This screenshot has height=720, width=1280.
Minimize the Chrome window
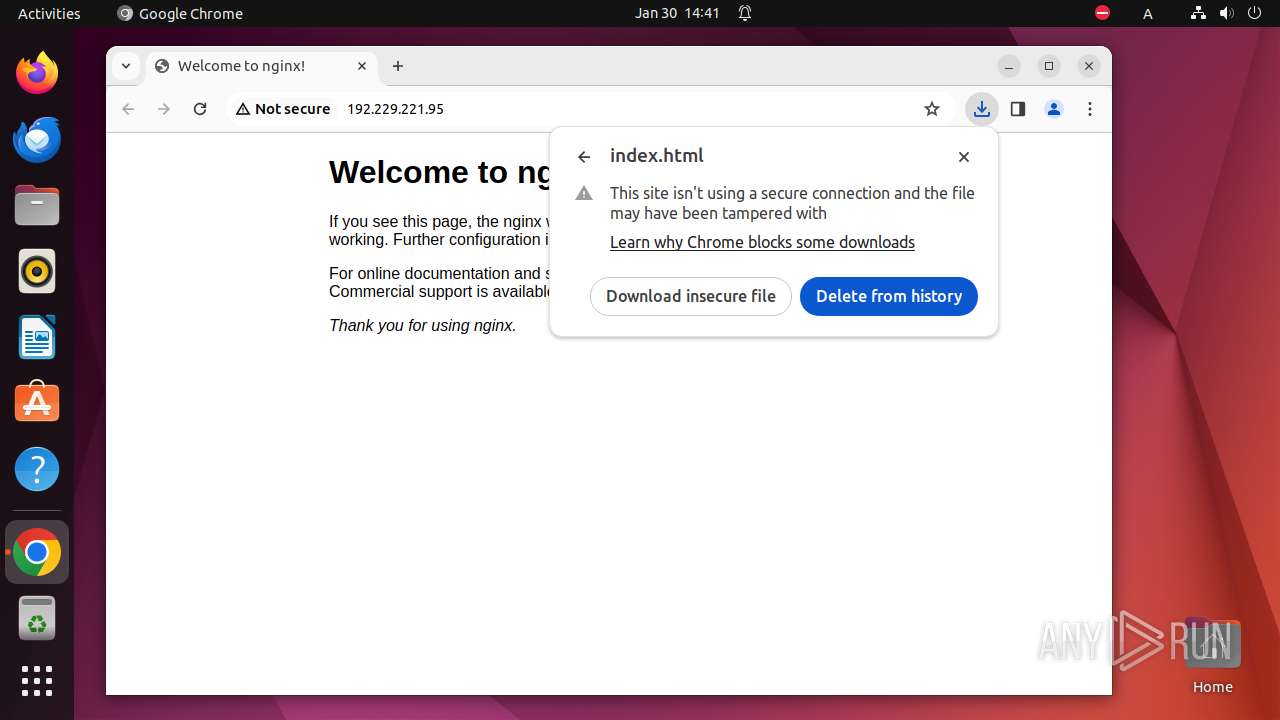(x=1009, y=66)
